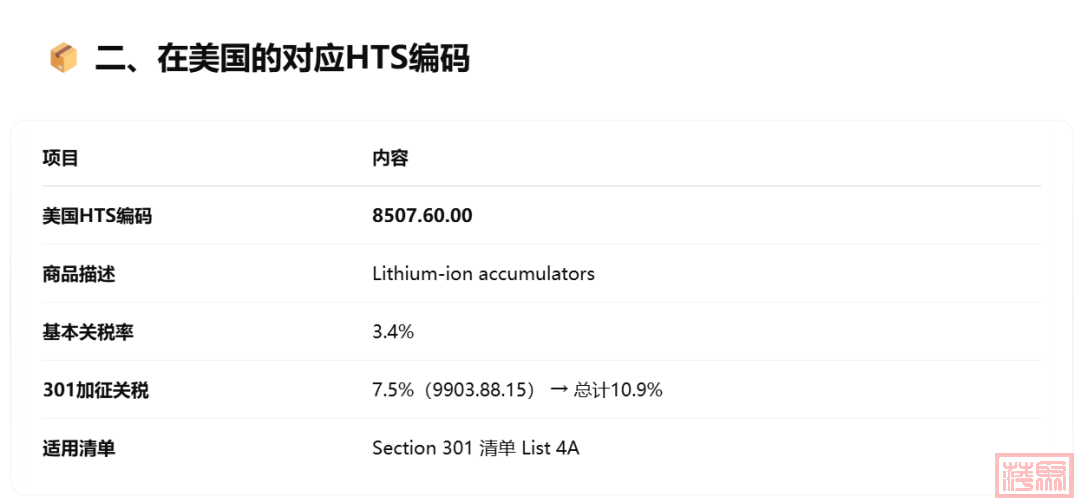The image size is (1080, 503).
Task: Click the Section 301 清单 List 4A text
Action: pyautogui.click(x=476, y=449)
